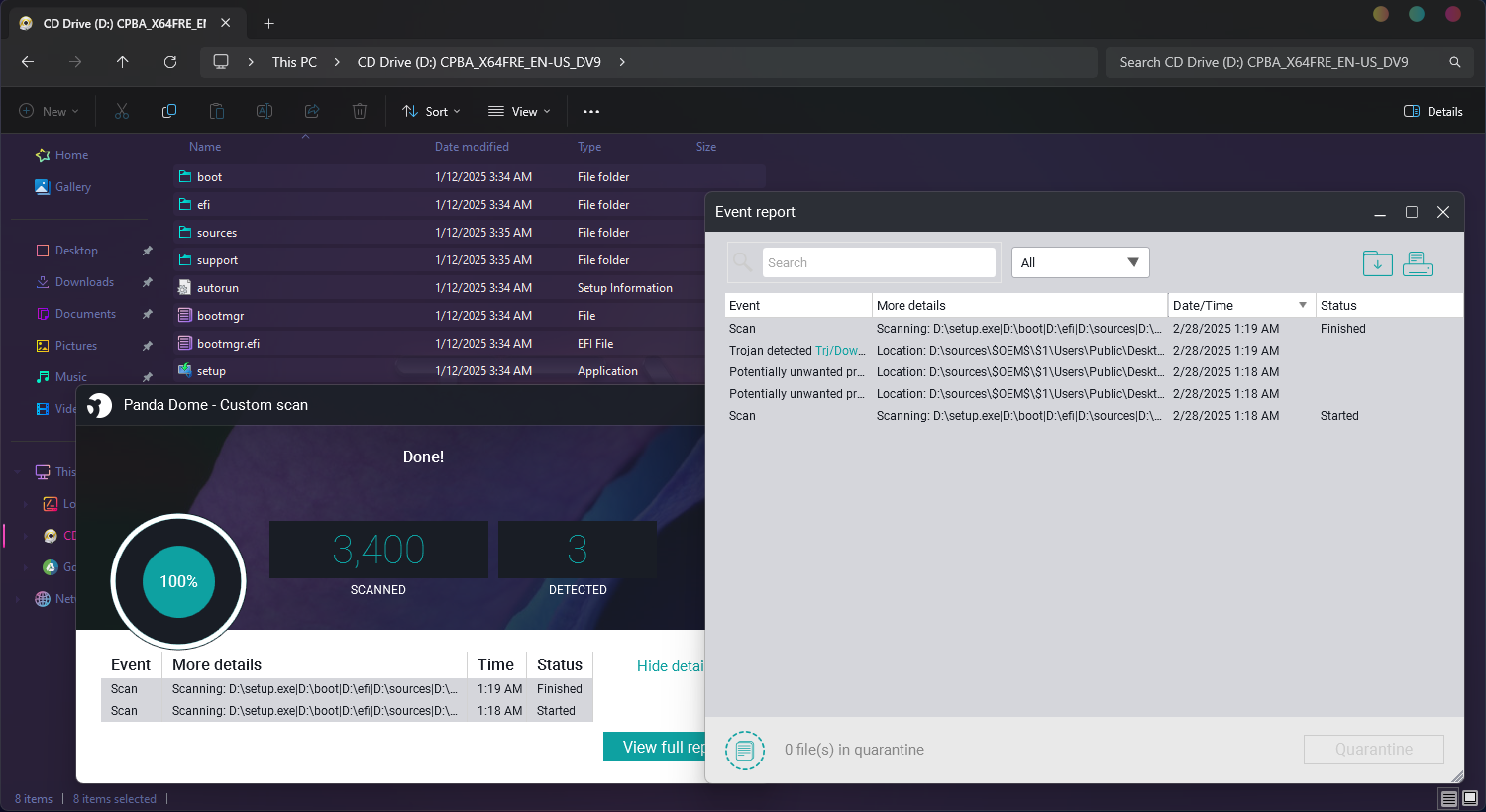
Task: Click the Hide details link in Panda Dome
Action: (670, 666)
